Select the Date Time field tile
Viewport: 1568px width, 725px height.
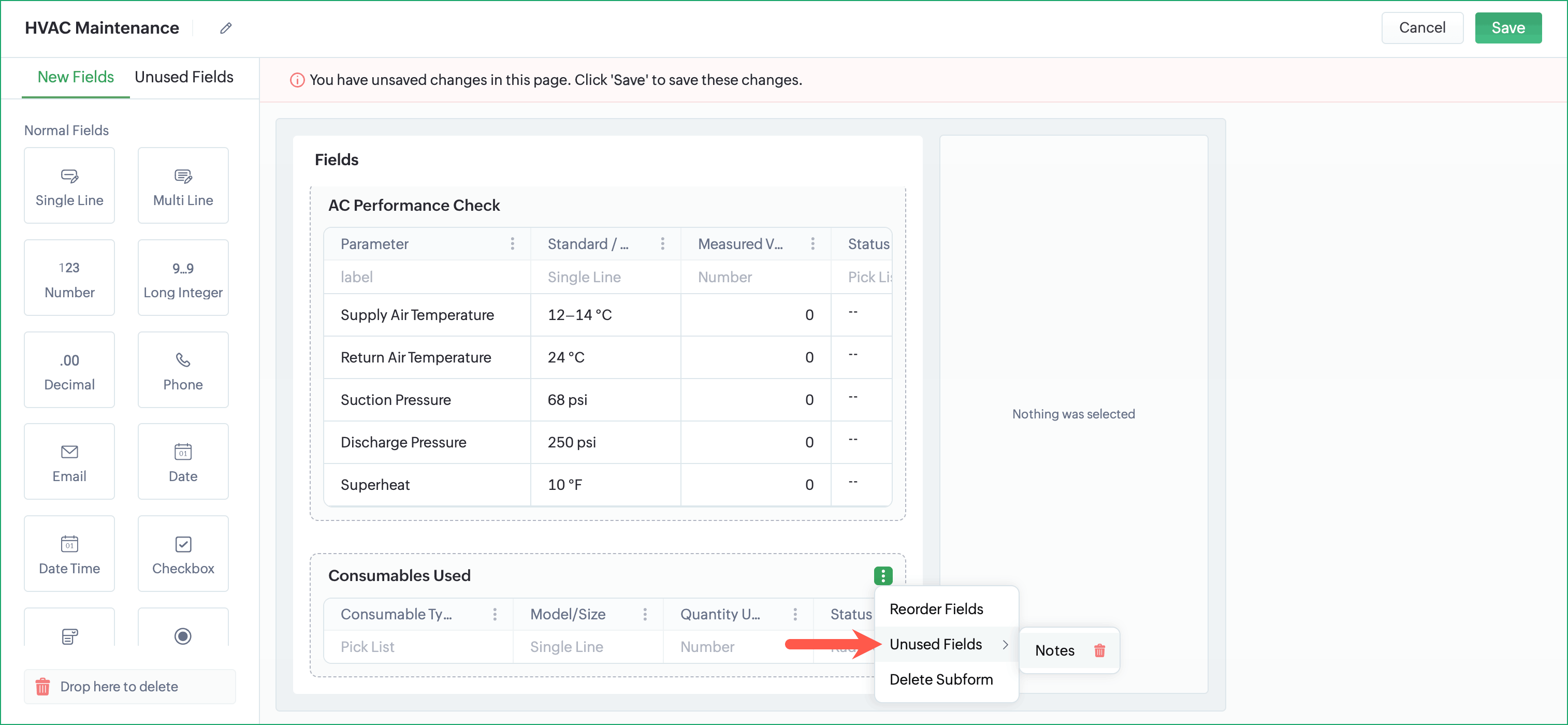pos(69,554)
